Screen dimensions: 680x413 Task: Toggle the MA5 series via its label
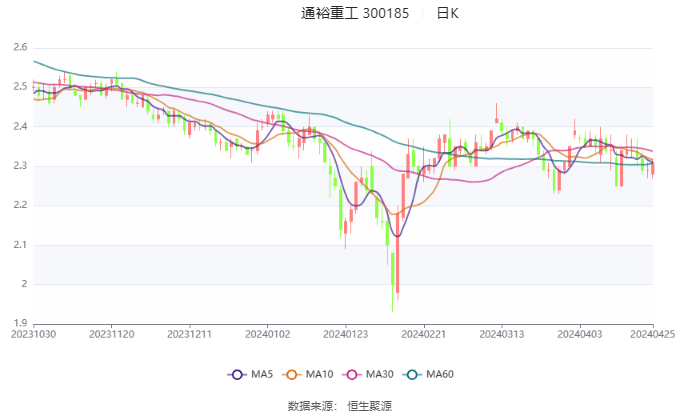[262, 374]
